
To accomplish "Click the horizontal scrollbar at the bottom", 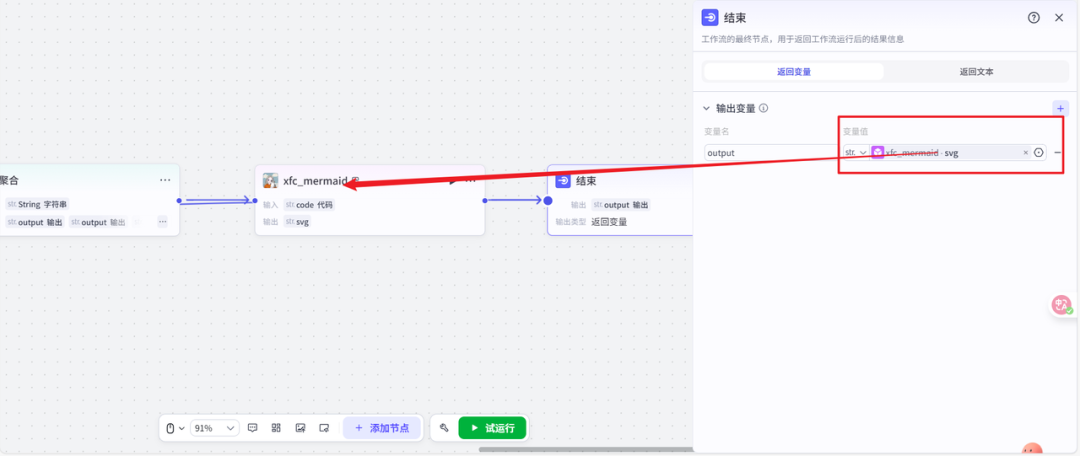I will (x=585, y=450).
